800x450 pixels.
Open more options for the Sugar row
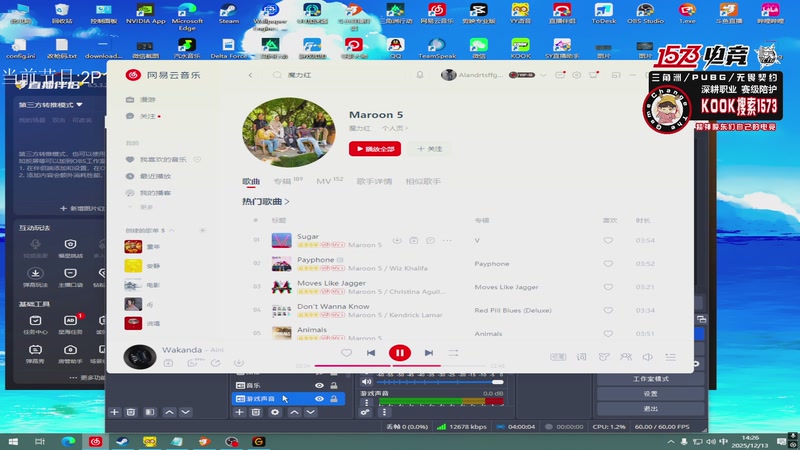click(x=447, y=240)
